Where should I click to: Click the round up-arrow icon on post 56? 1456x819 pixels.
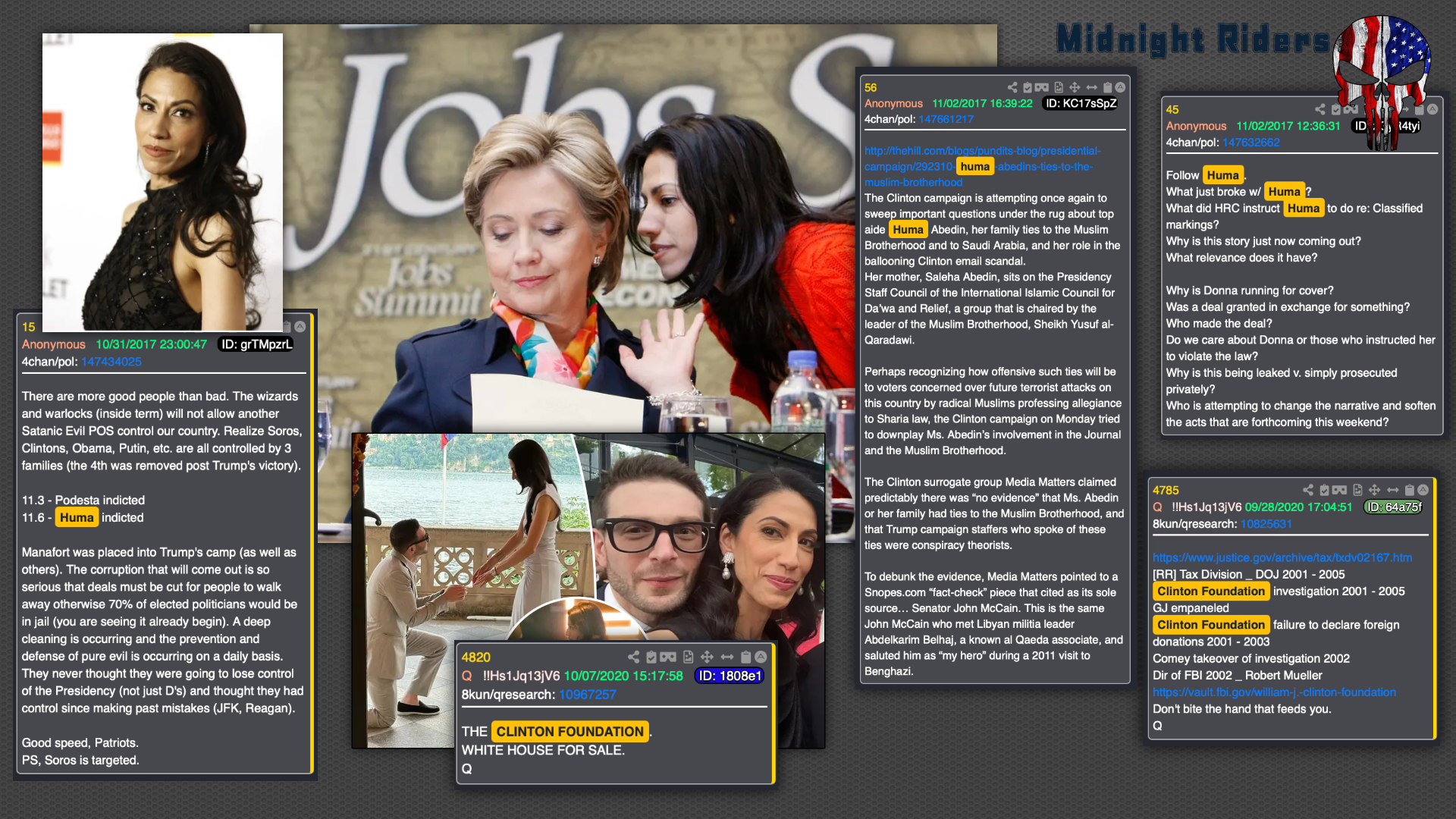coord(1120,87)
